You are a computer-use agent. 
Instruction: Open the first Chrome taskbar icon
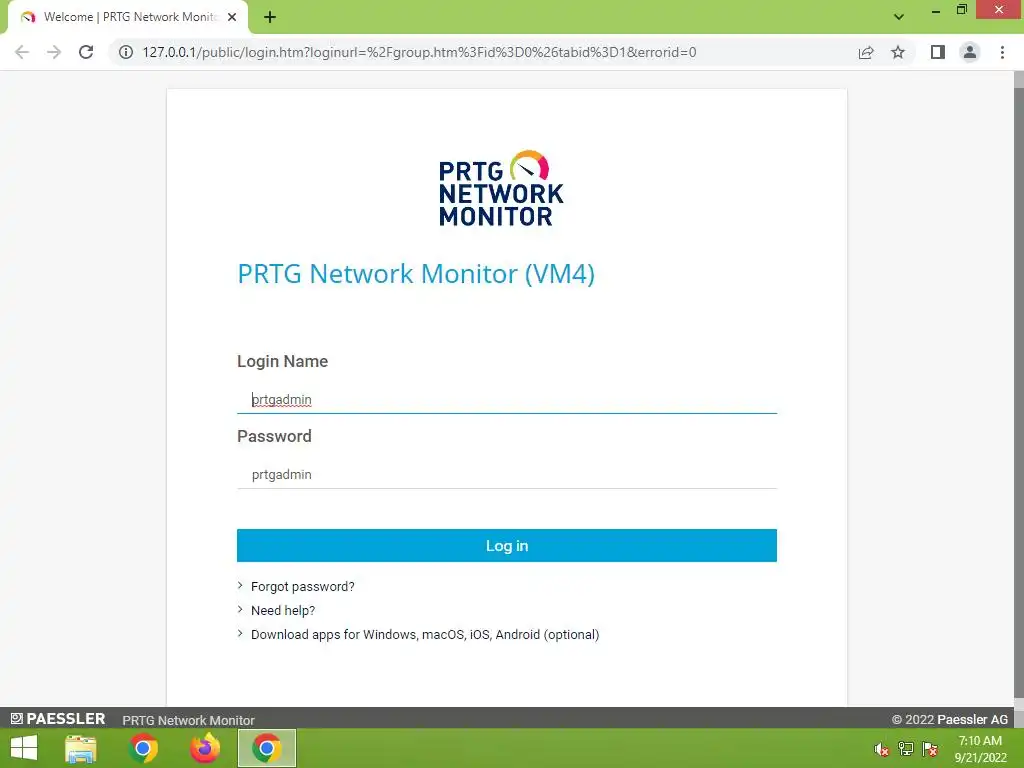pos(143,748)
